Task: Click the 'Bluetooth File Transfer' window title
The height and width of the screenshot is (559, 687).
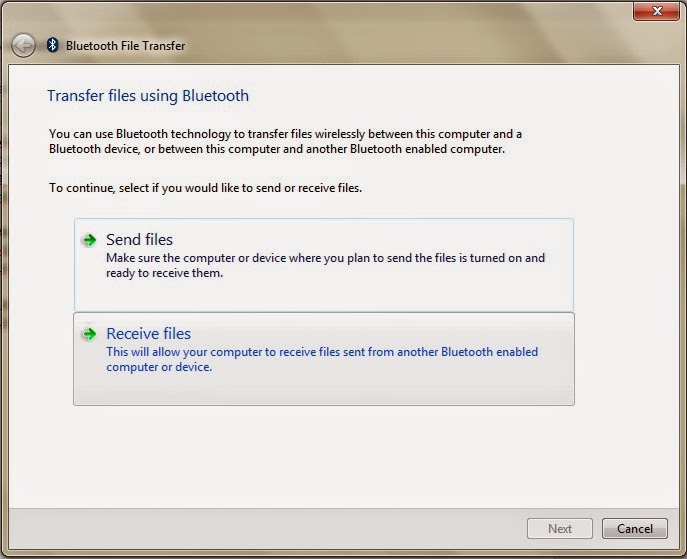Action: (x=125, y=46)
